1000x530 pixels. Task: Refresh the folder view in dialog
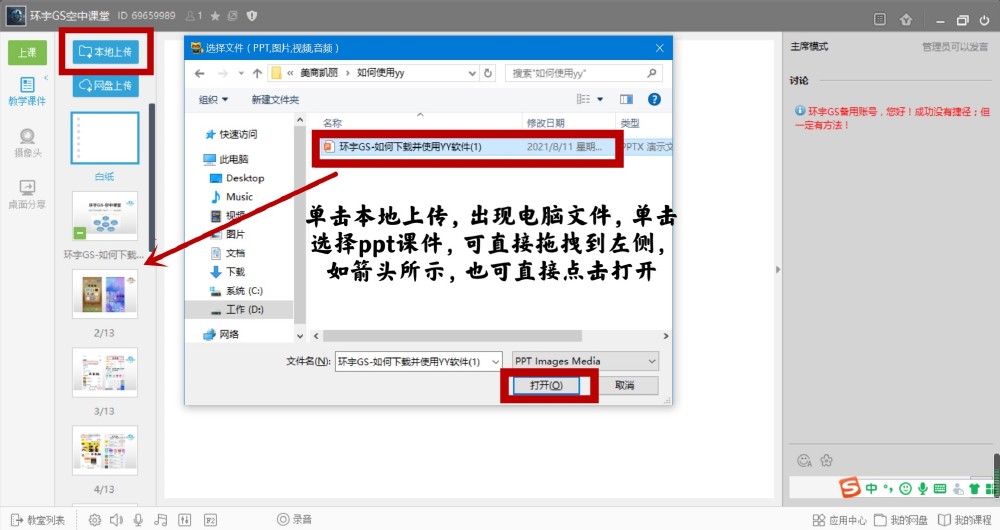[488, 73]
